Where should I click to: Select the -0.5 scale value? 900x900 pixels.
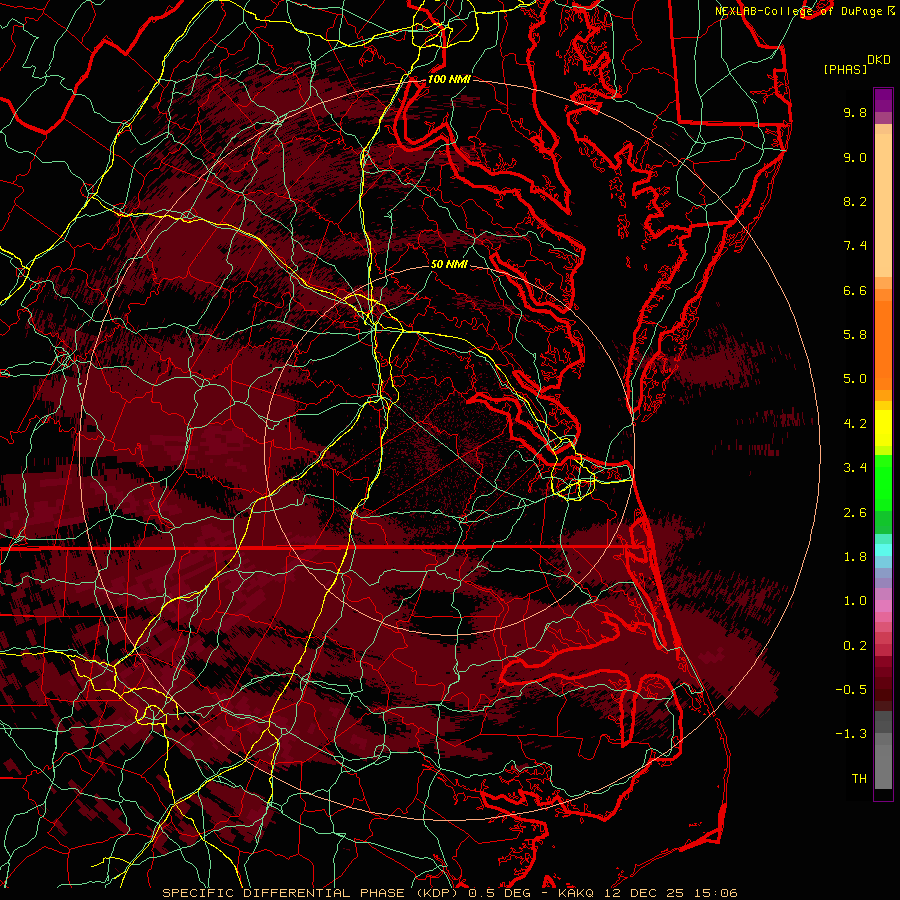(851, 690)
